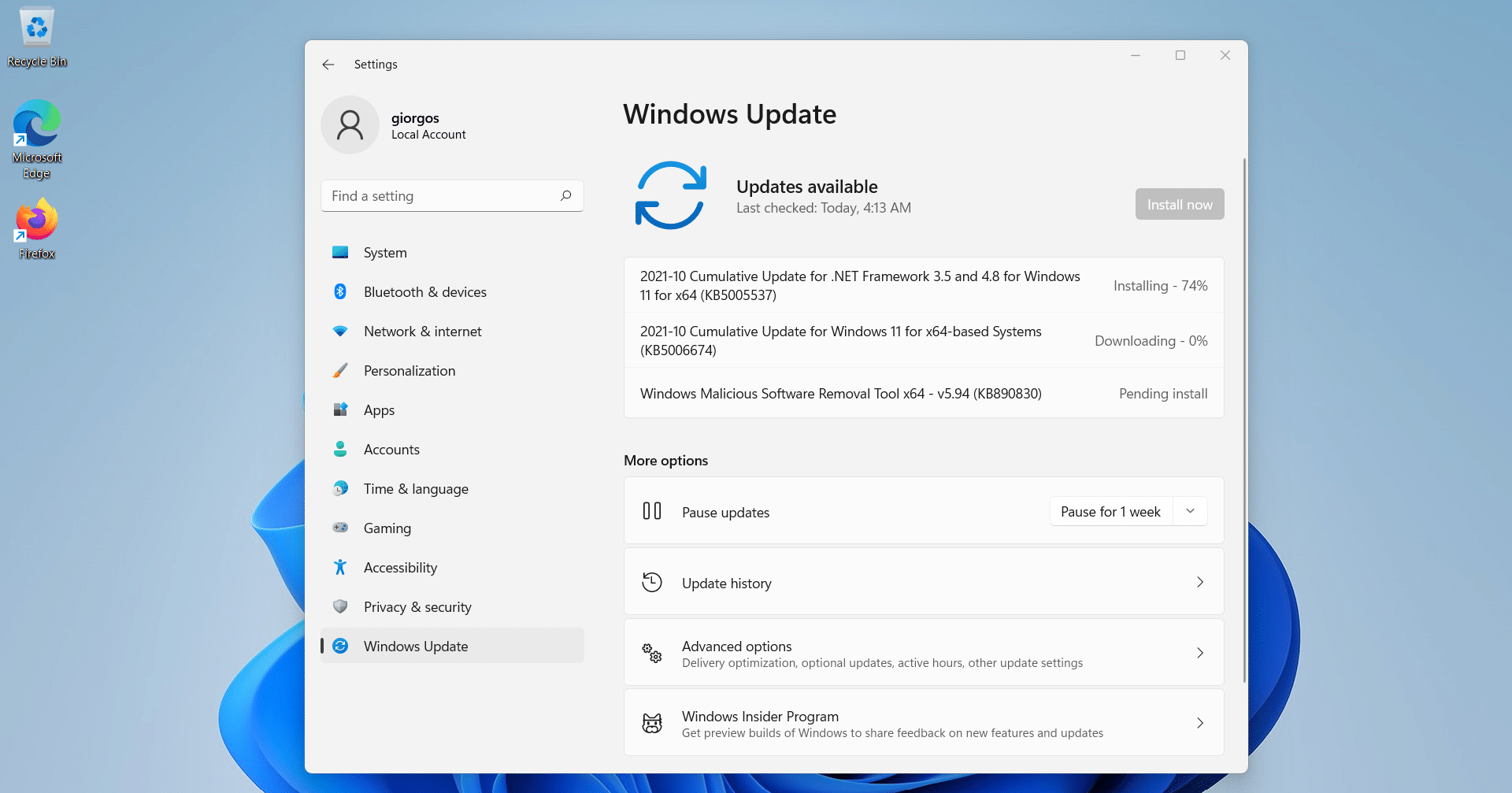Open Gaming settings
The width and height of the screenshot is (1512, 793).
tap(452, 528)
